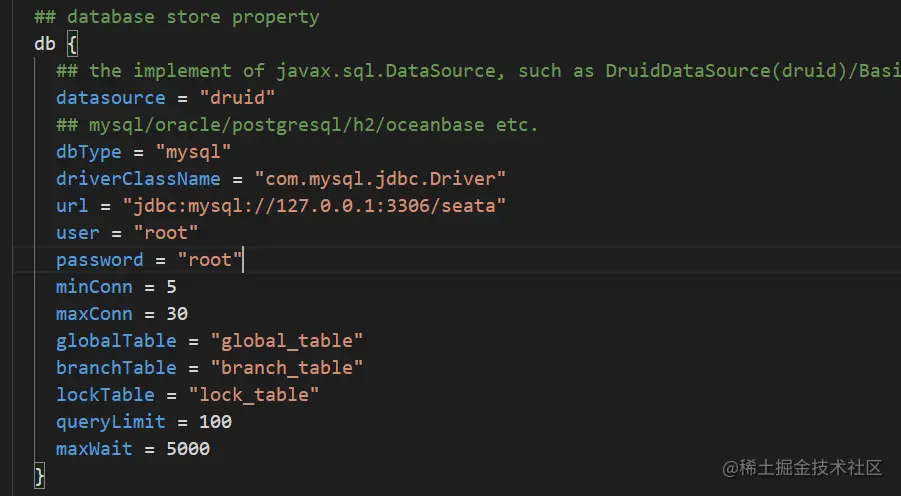Click the "lockTable" property key
901x496 pixels.
click(105, 395)
